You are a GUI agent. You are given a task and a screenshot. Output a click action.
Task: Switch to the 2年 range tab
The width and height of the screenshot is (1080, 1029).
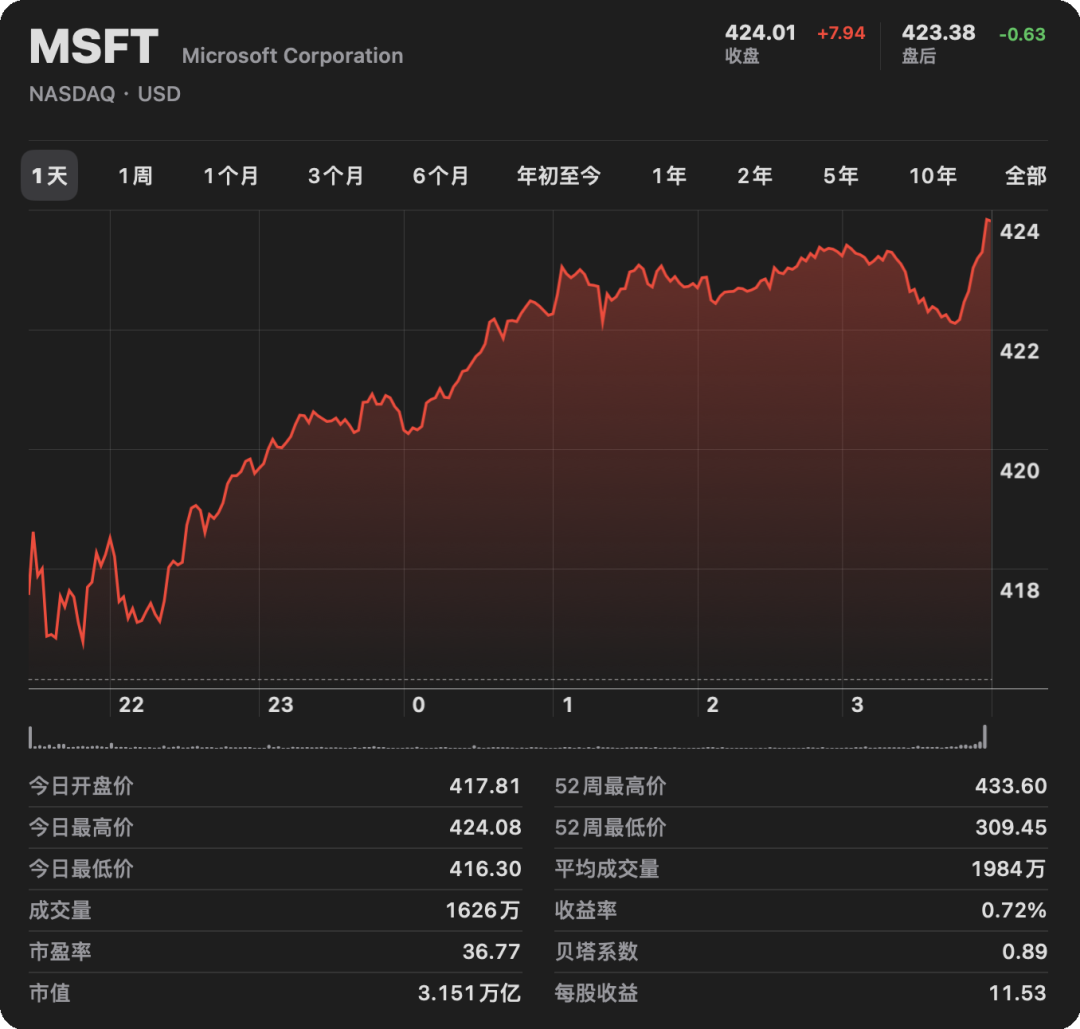[x=755, y=176]
